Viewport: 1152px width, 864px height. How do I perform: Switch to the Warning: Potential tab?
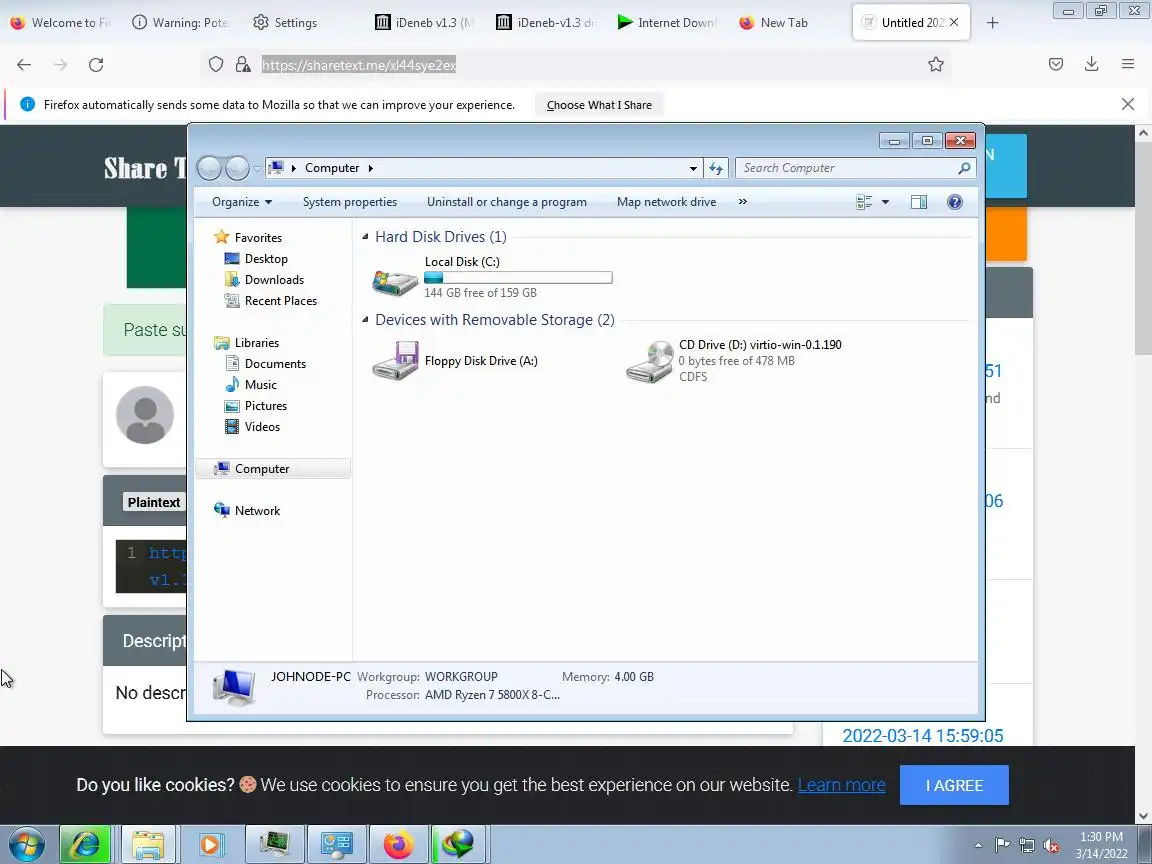click(181, 23)
